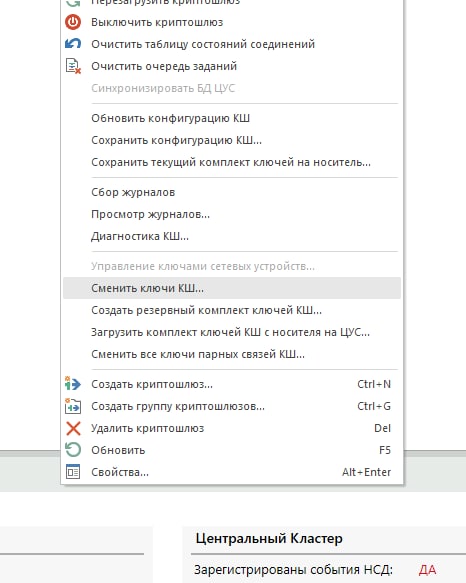Select Удалить криптошлюз menu text
Image resolution: width=466 pixels, height=583 pixels.
pyautogui.click(x=148, y=428)
